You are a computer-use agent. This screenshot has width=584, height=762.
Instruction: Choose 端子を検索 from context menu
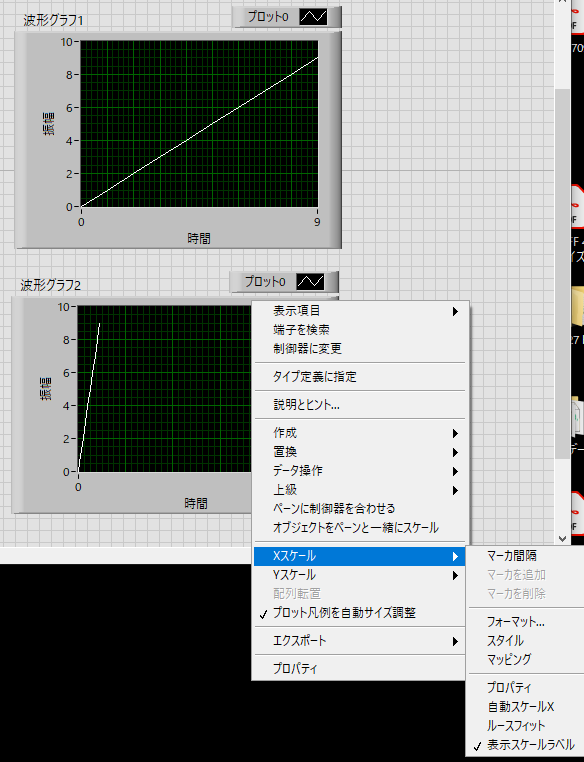[360, 329]
